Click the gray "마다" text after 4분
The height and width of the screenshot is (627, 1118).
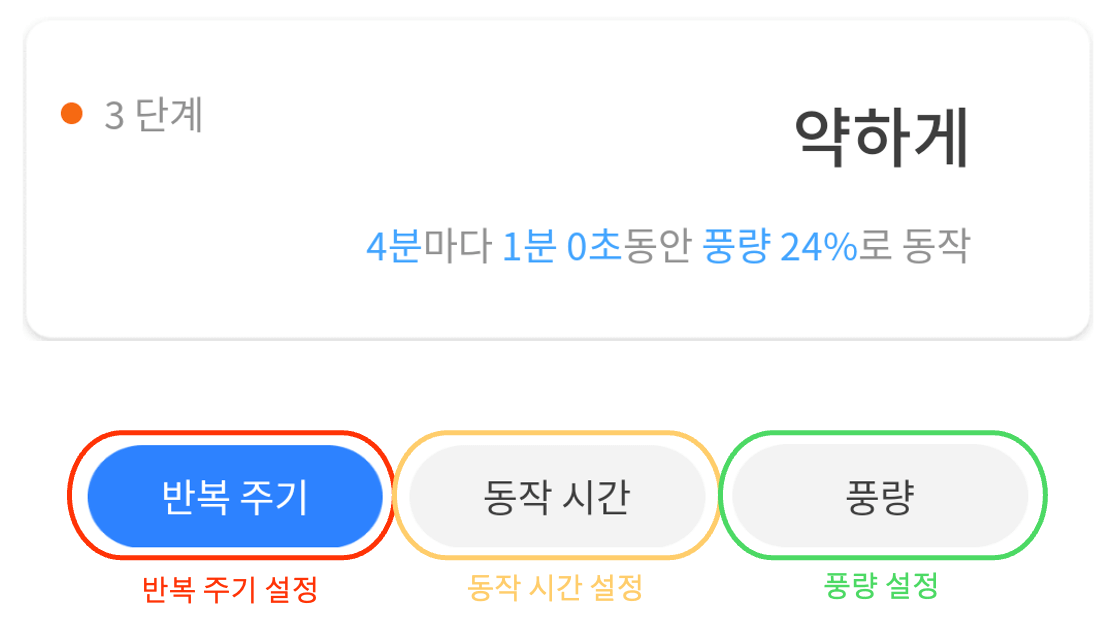tap(457, 247)
